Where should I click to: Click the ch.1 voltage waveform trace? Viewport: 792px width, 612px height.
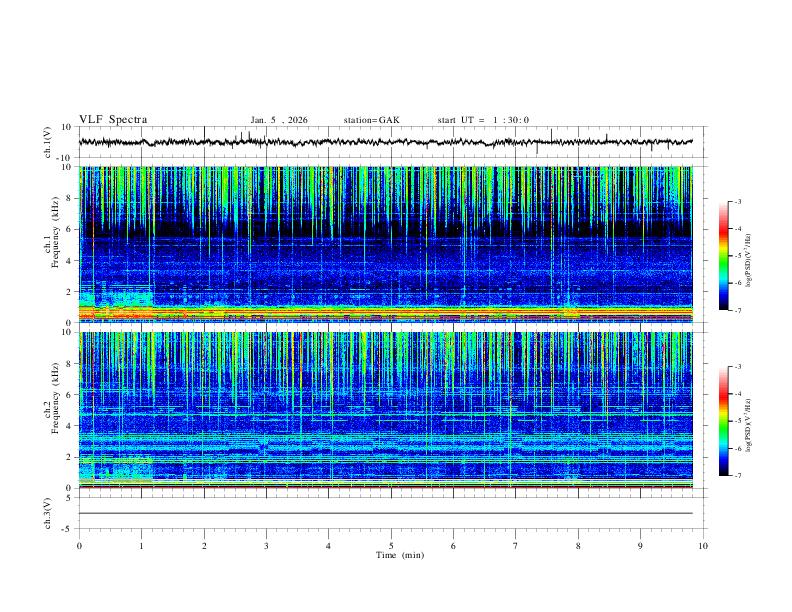385,142
